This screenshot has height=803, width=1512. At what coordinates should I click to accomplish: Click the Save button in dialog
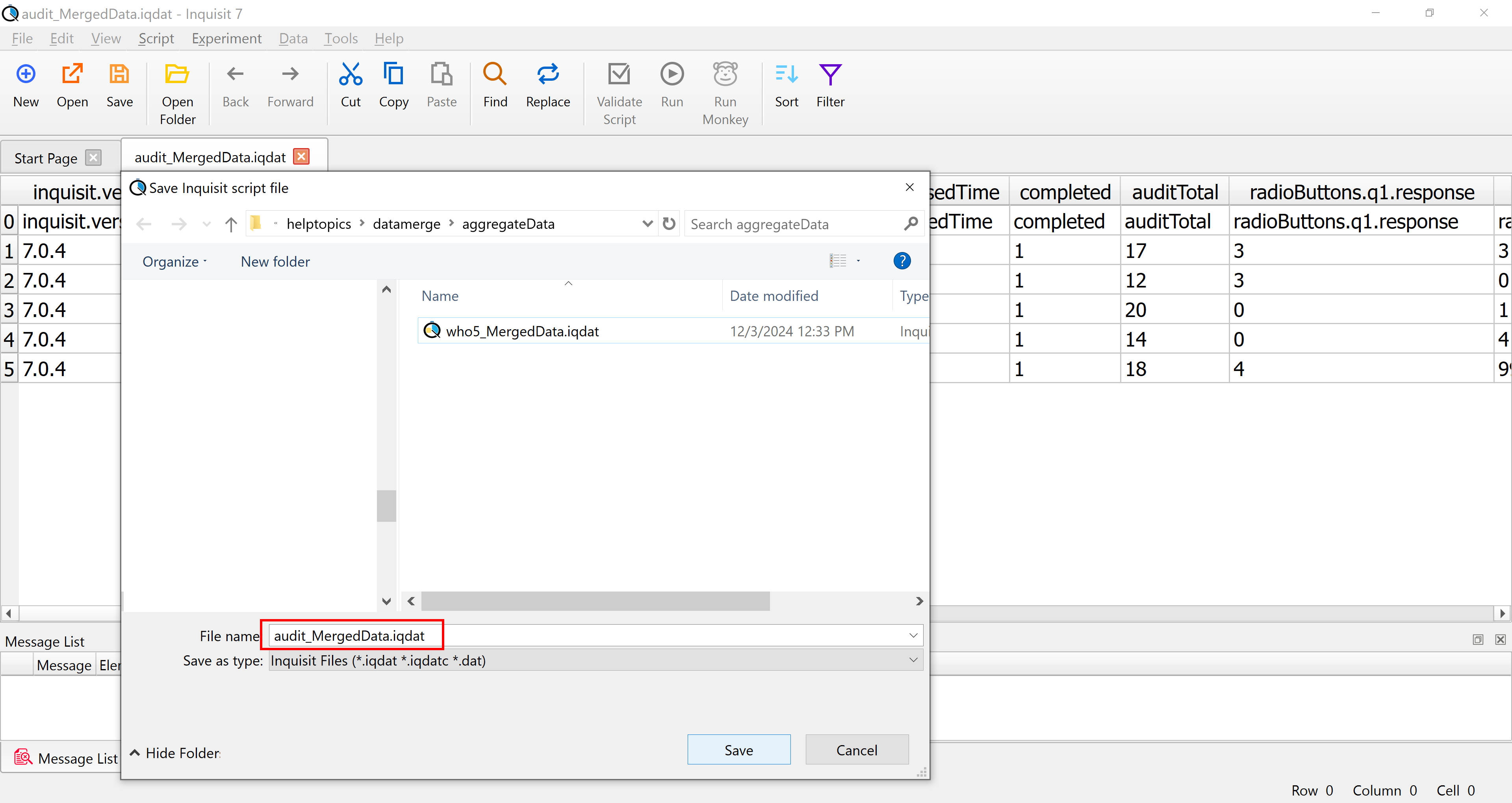[739, 750]
